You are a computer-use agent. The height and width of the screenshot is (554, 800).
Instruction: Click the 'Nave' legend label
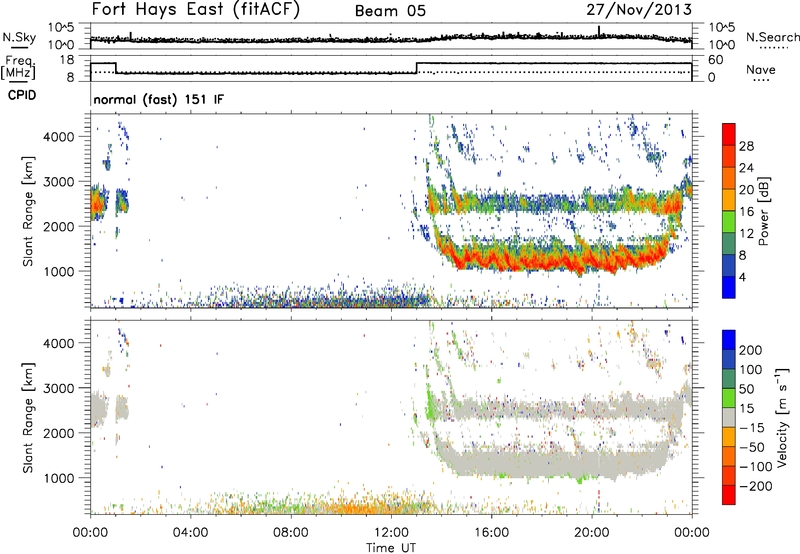tap(761, 69)
